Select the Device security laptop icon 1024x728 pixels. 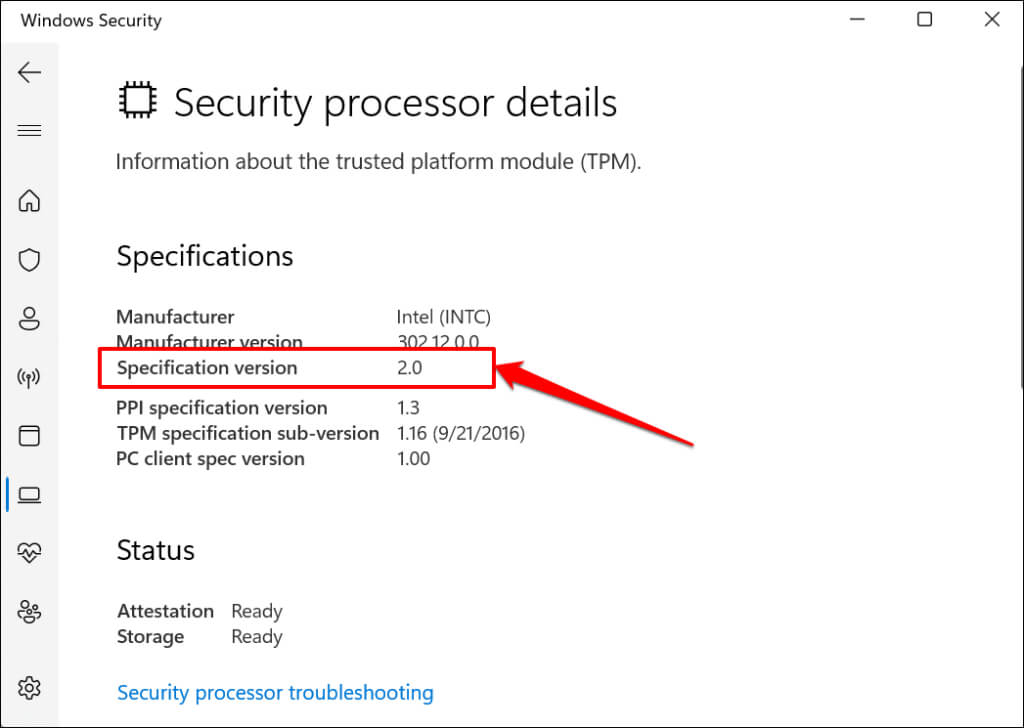[x=30, y=494]
